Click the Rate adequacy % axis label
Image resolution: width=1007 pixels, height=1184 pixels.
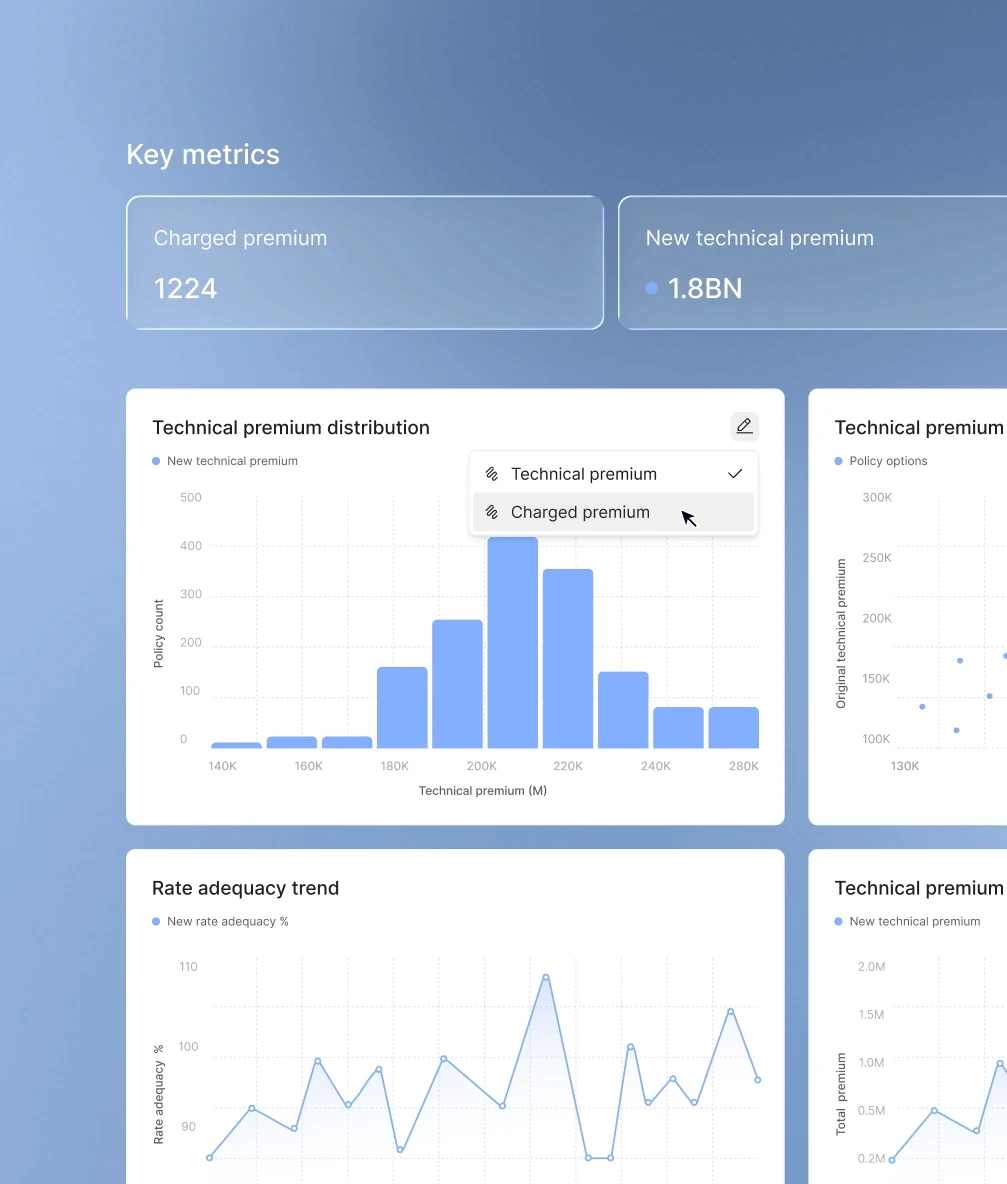pyautogui.click(x=159, y=1094)
